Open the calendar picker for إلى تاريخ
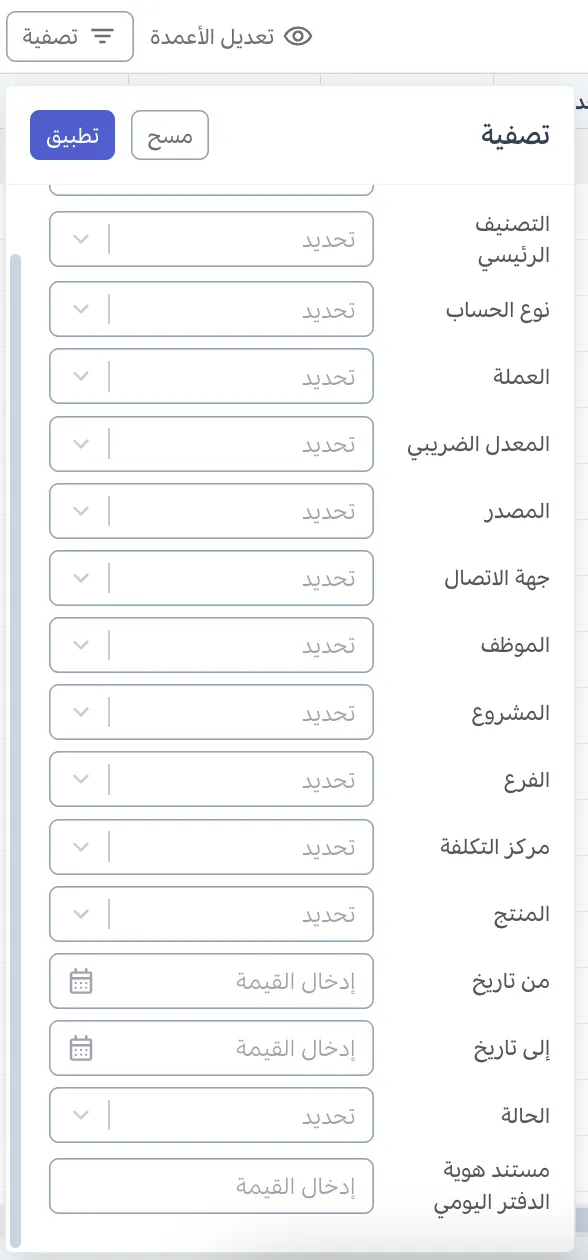 click(80, 1048)
